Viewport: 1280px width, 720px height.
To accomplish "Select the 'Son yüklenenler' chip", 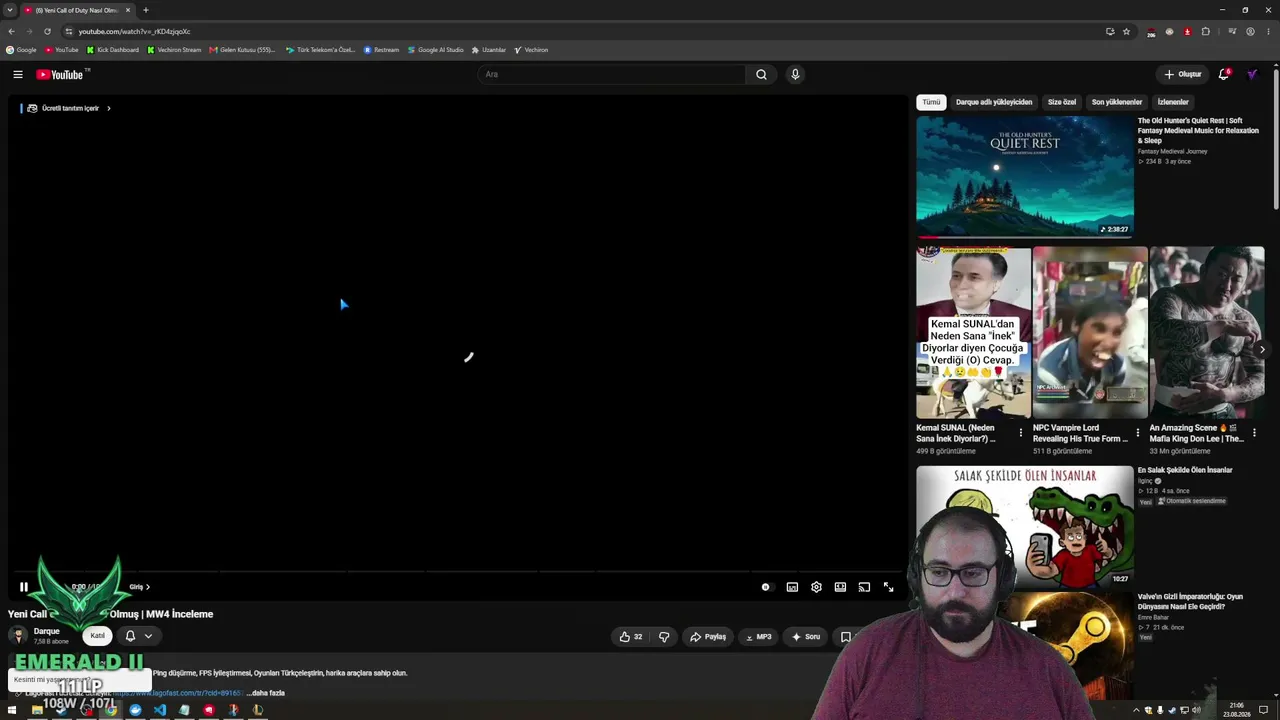I will (x=1117, y=102).
